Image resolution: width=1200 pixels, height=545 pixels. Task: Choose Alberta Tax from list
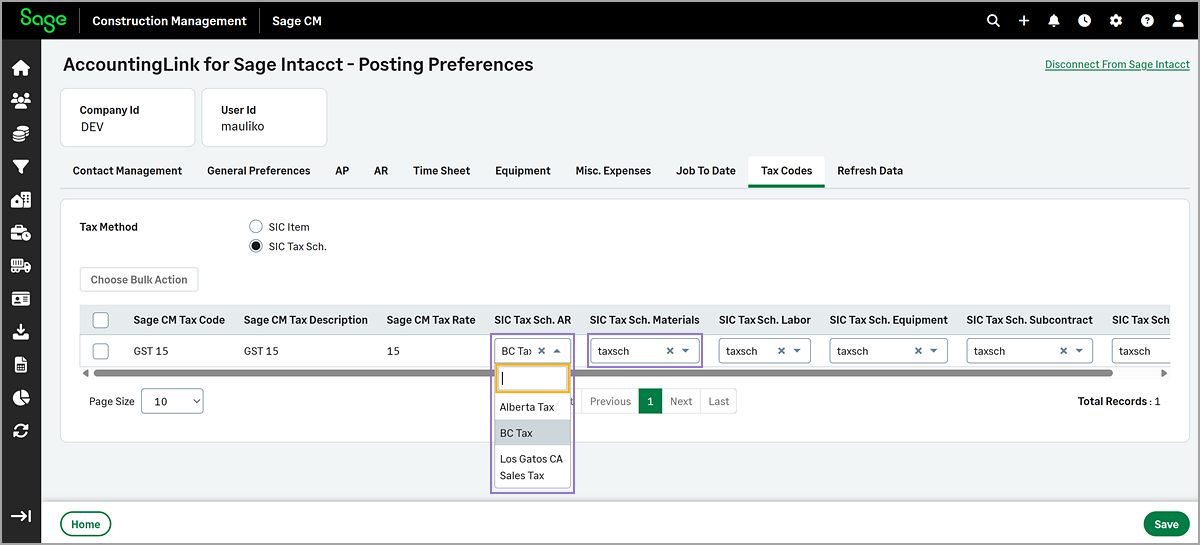[532, 407]
